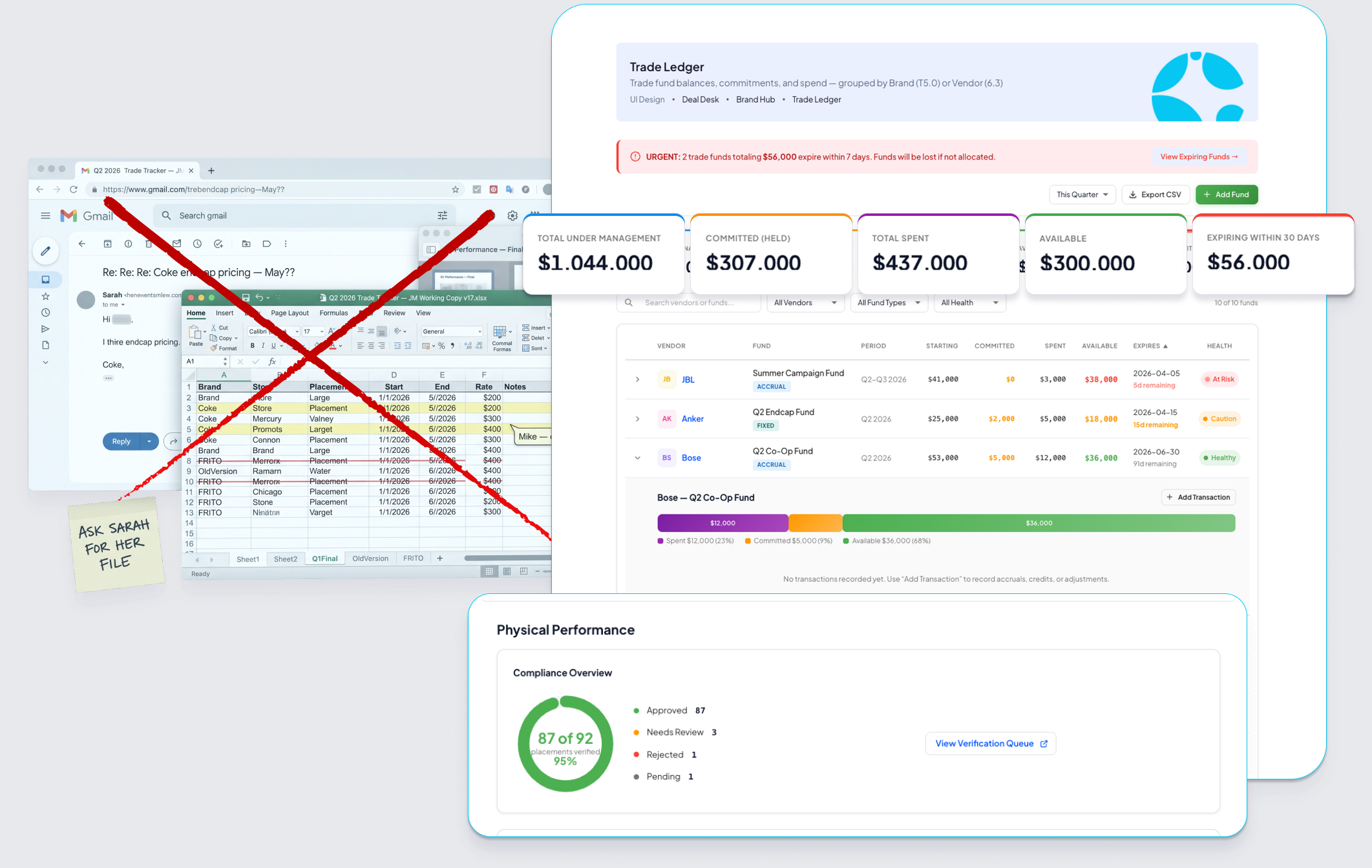Viewport: 1372px width, 868px height.
Task: Snooze the email with clock icon
Action: (x=197, y=244)
